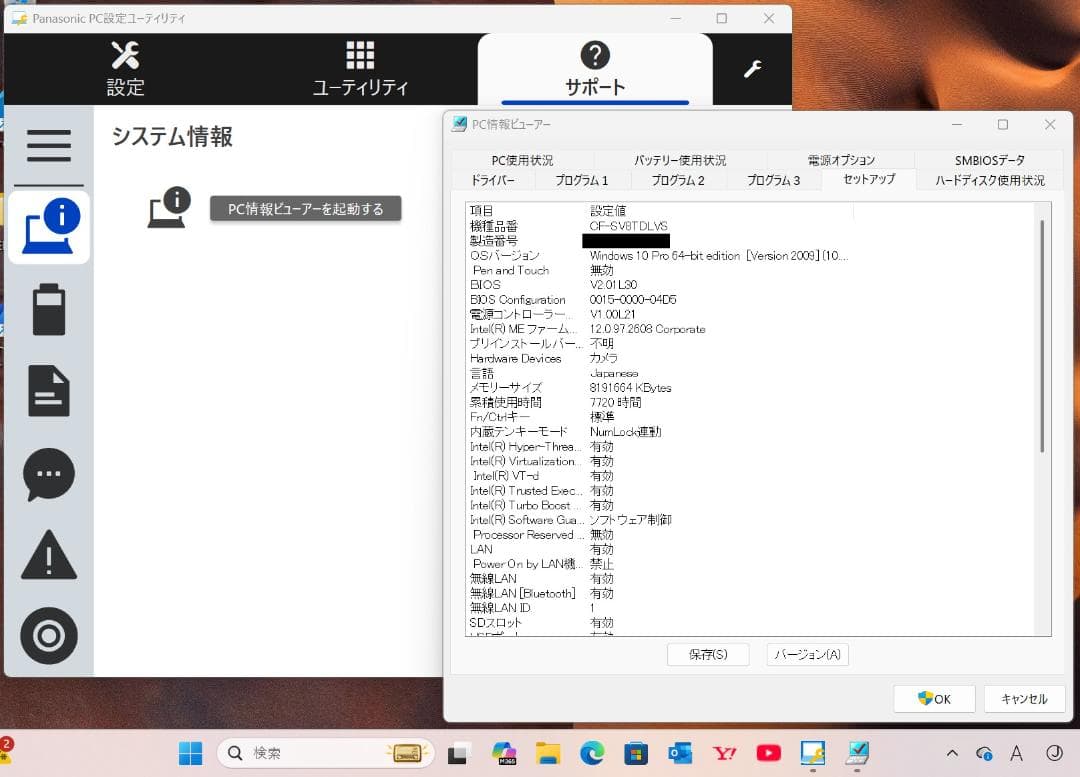Click the warning triangle sidebar icon

click(x=48, y=556)
